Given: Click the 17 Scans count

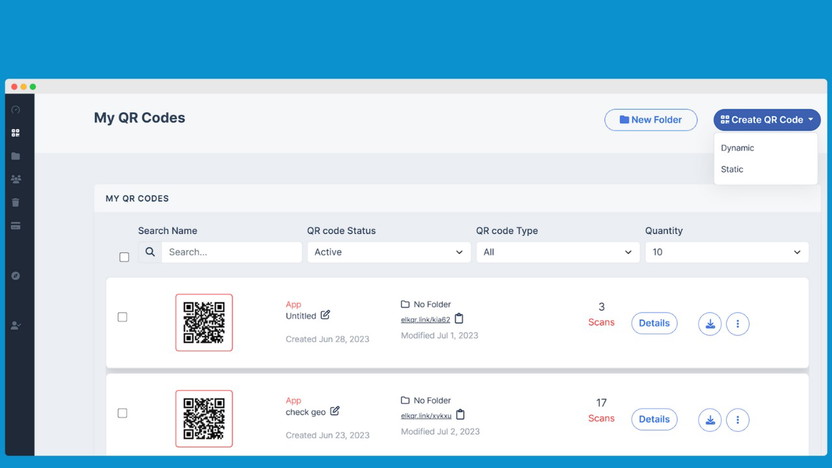Looking at the screenshot, I should coord(601,410).
